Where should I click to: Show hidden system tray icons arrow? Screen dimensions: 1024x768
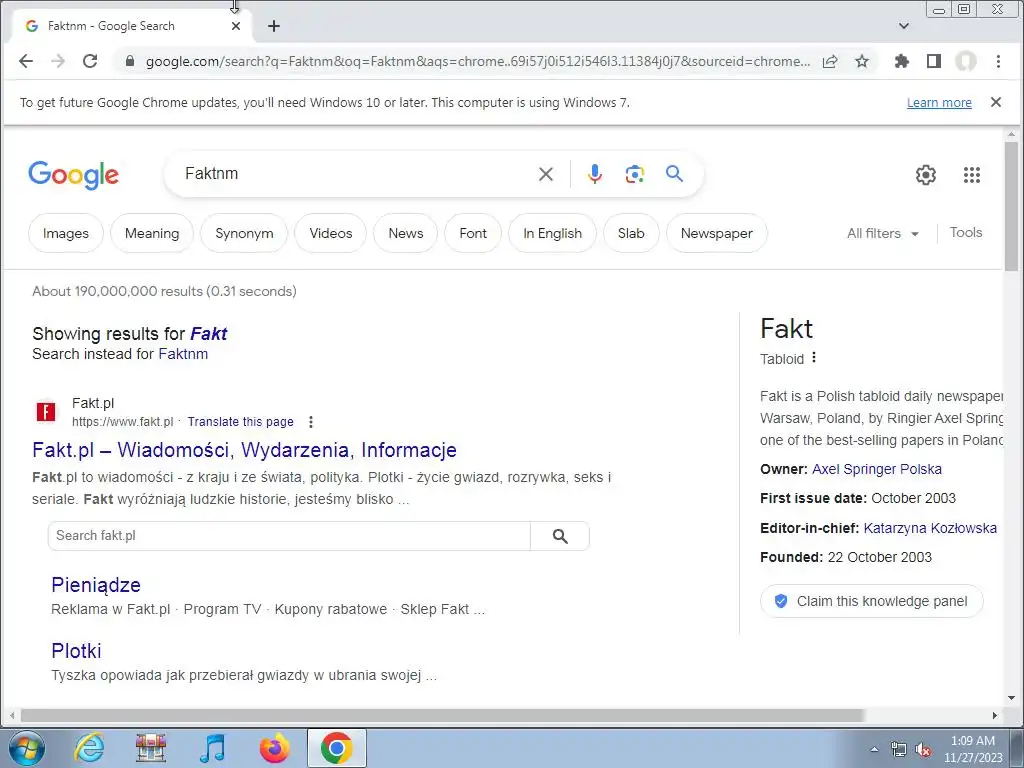coord(874,750)
